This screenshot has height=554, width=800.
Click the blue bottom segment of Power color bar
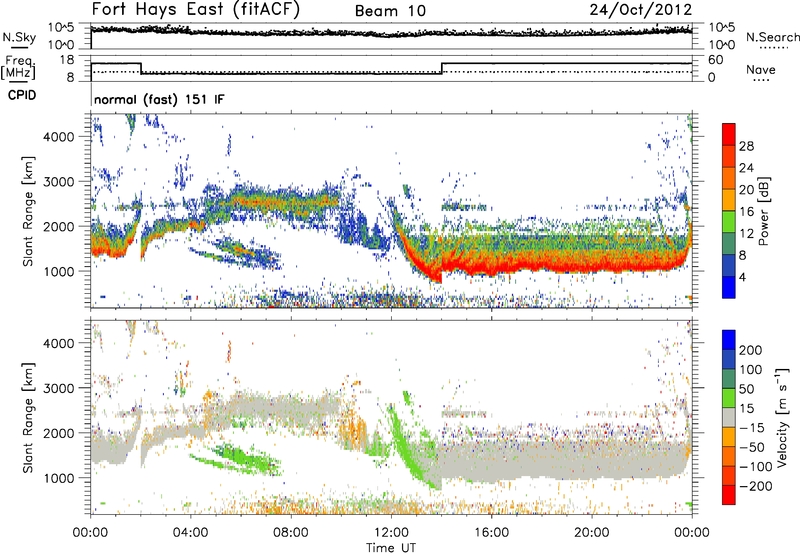click(x=729, y=287)
